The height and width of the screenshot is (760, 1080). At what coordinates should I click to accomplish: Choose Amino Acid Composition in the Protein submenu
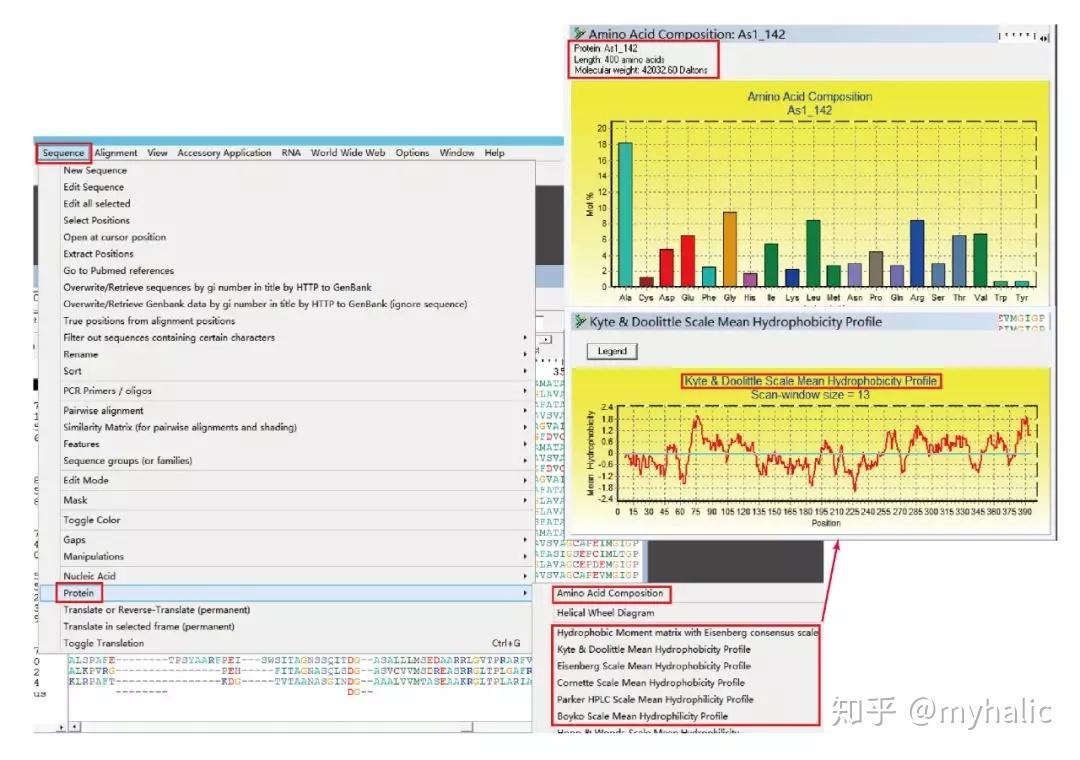click(611, 594)
